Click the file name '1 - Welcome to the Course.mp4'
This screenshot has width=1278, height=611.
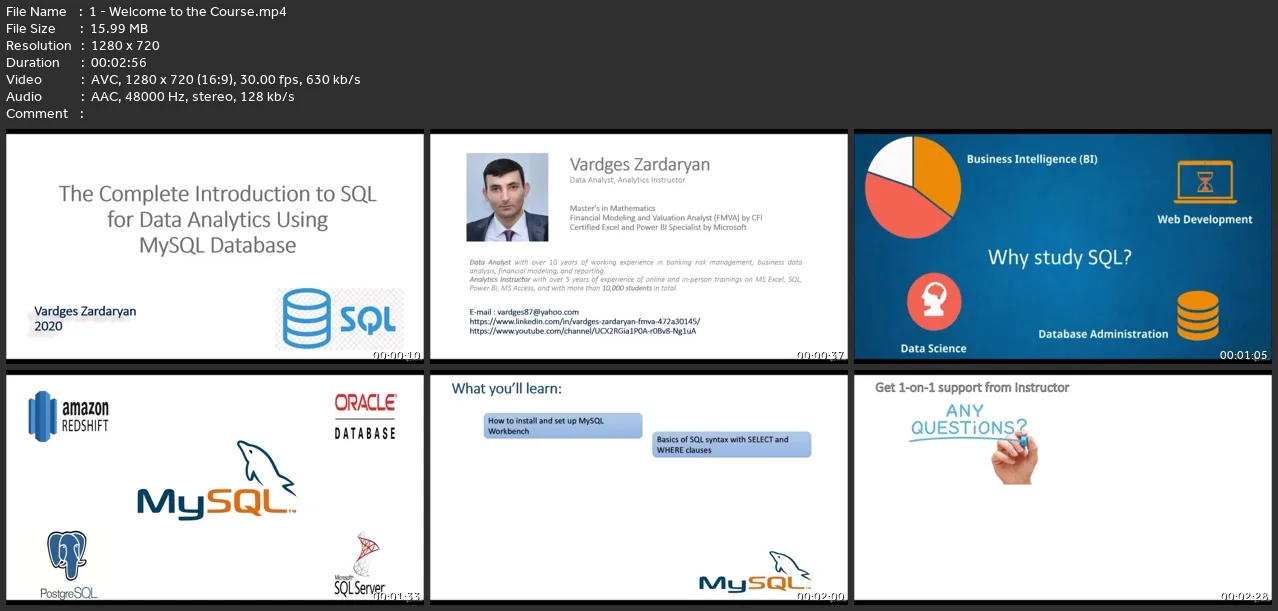tap(188, 12)
